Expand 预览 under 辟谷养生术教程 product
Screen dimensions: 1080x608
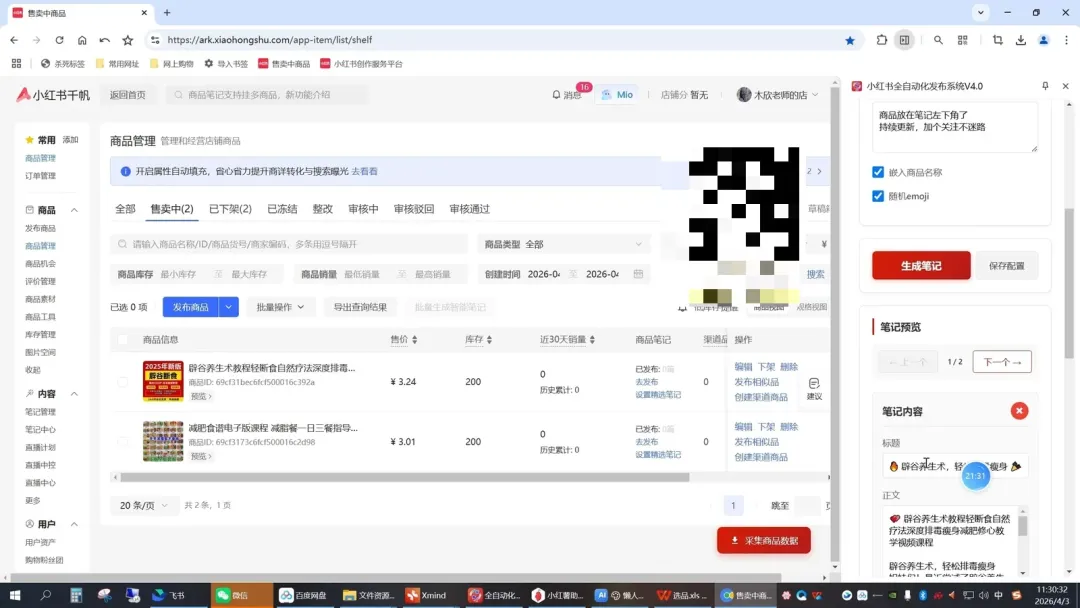tap(201, 397)
